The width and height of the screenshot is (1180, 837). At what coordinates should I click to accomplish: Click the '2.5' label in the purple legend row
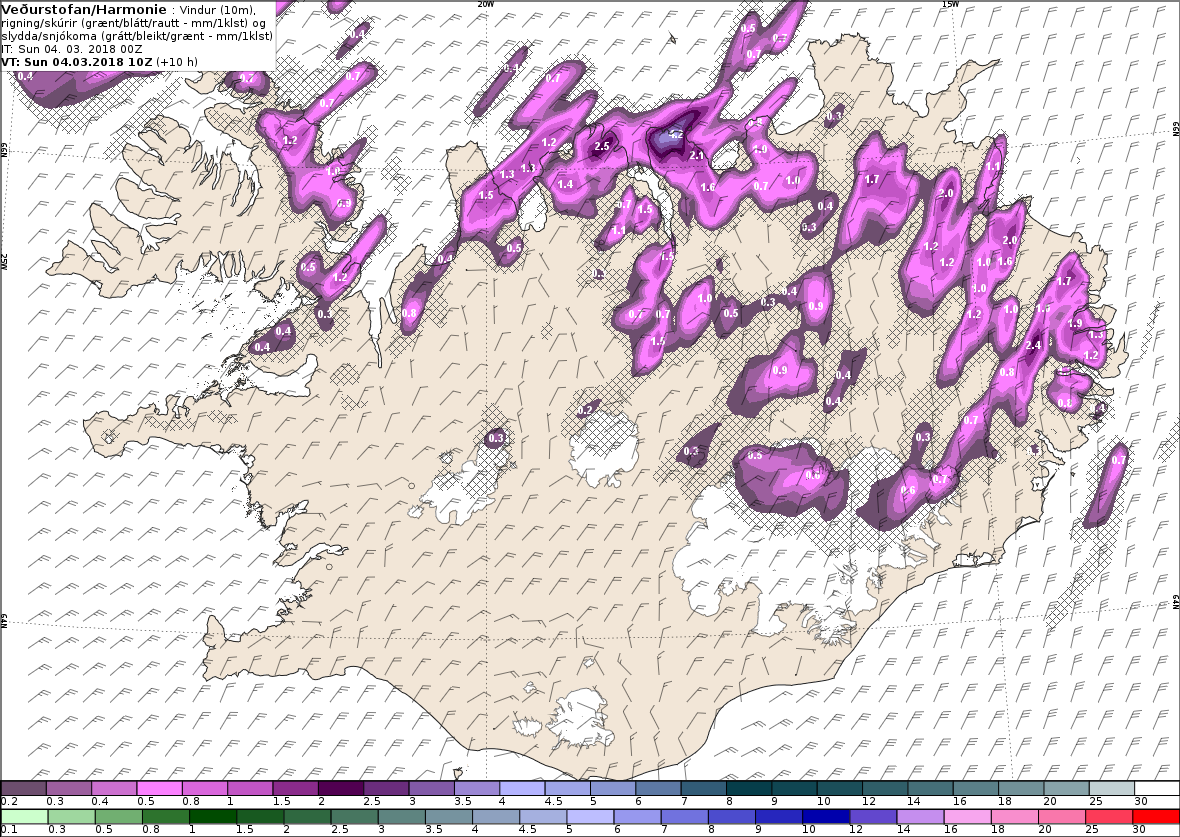click(x=372, y=802)
